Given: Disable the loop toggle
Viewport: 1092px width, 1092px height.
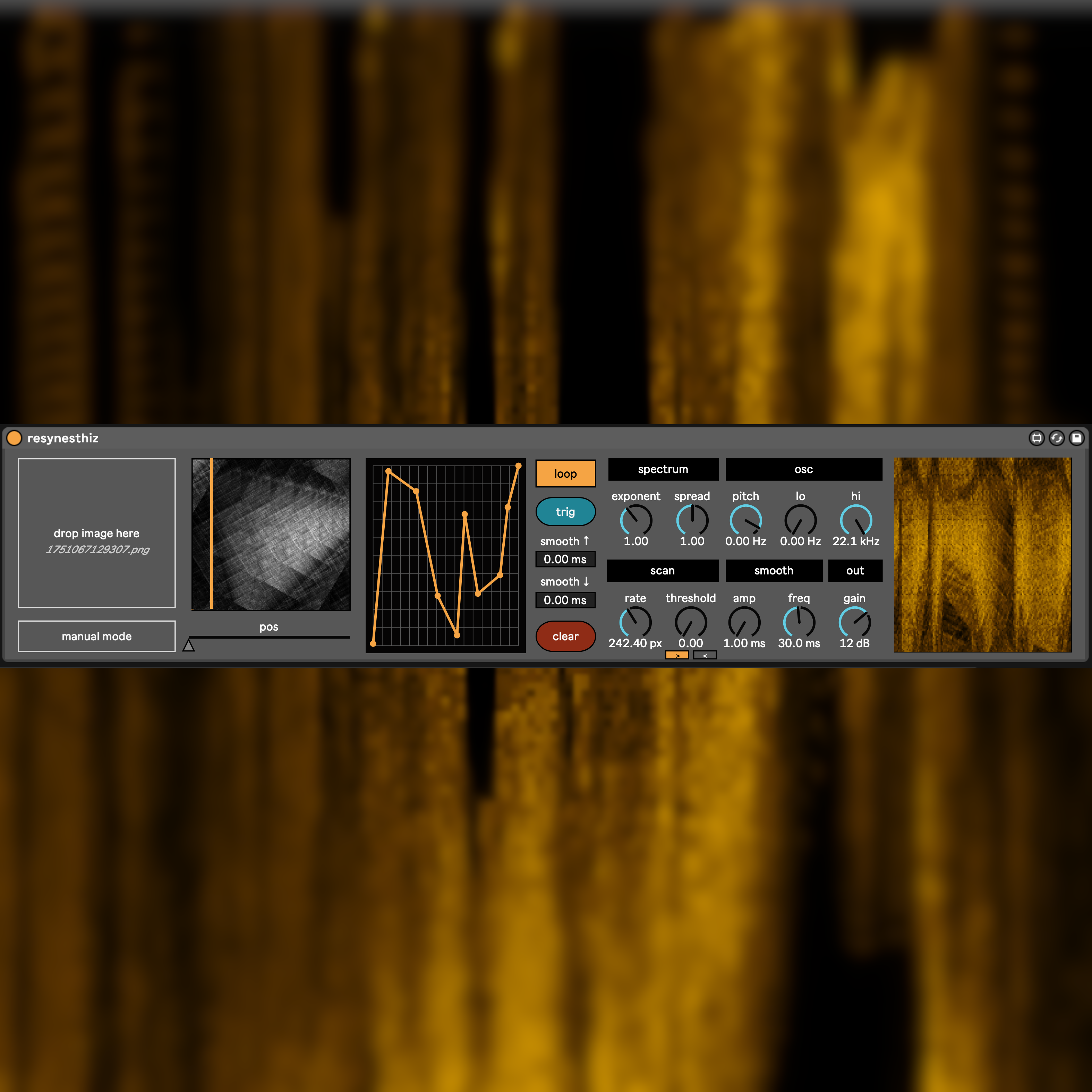Looking at the screenshot, I should [x=565, y=474].
